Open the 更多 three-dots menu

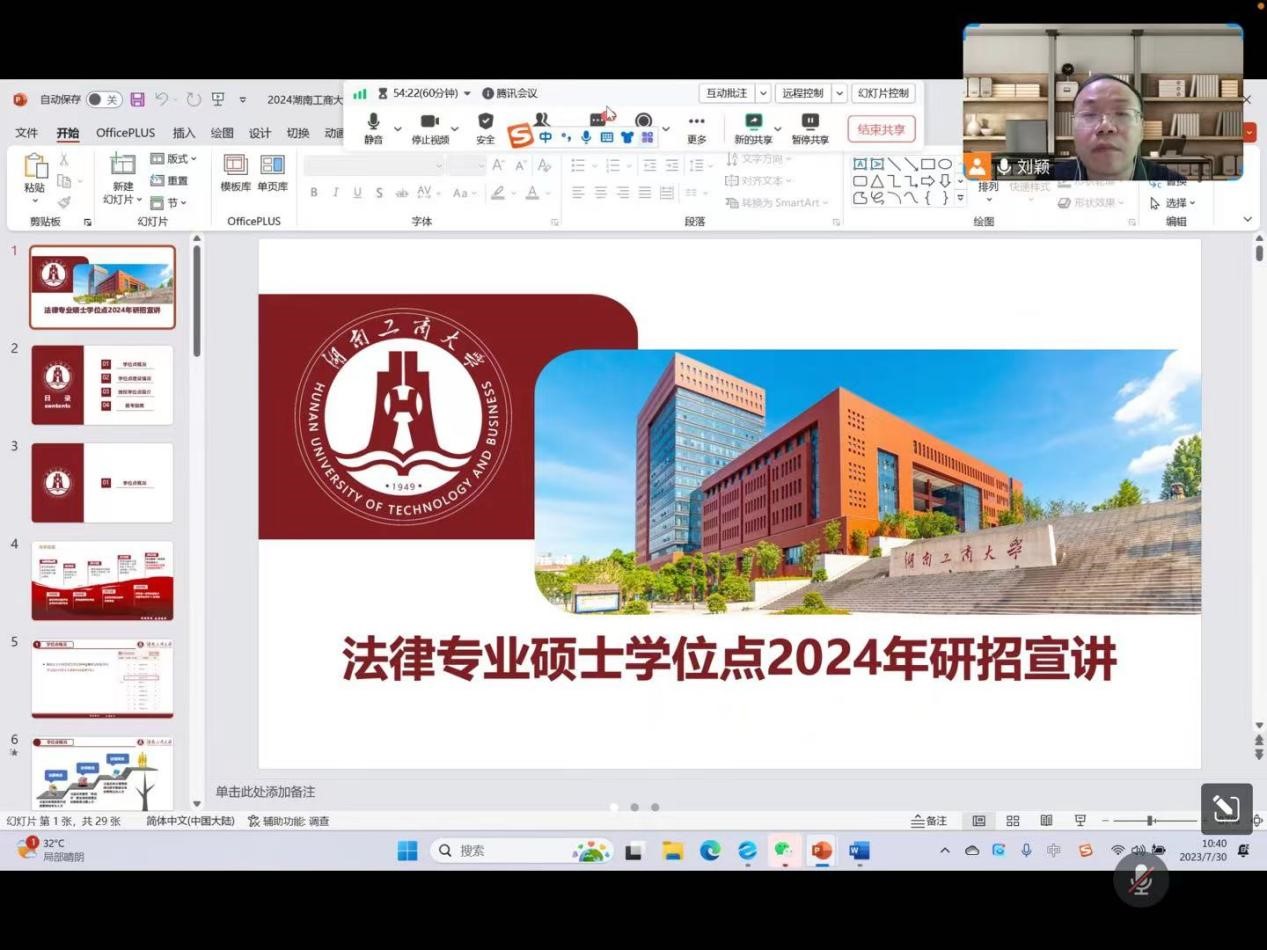click(696, 122)
